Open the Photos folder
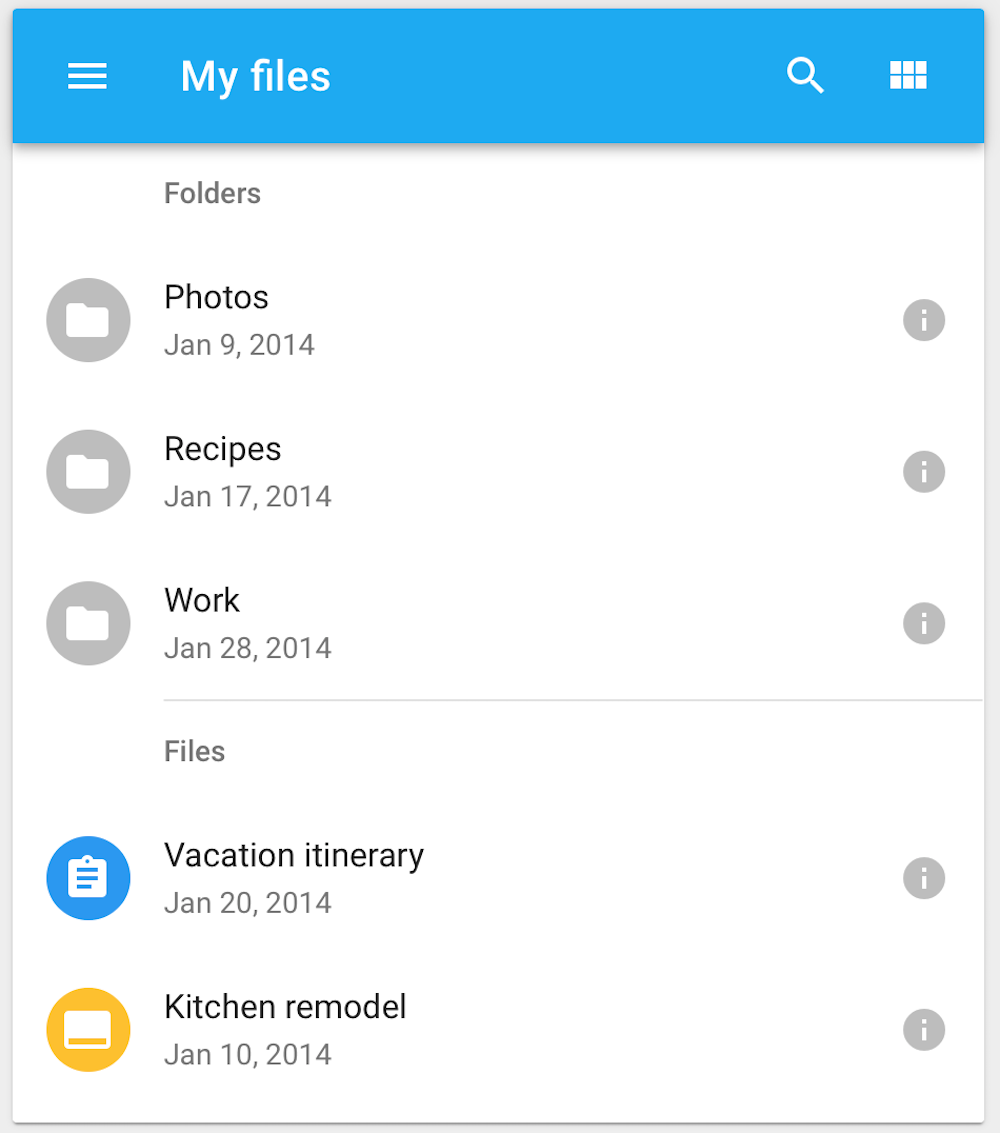This screenshot has height=1133, width=1000. click(499, 320)
